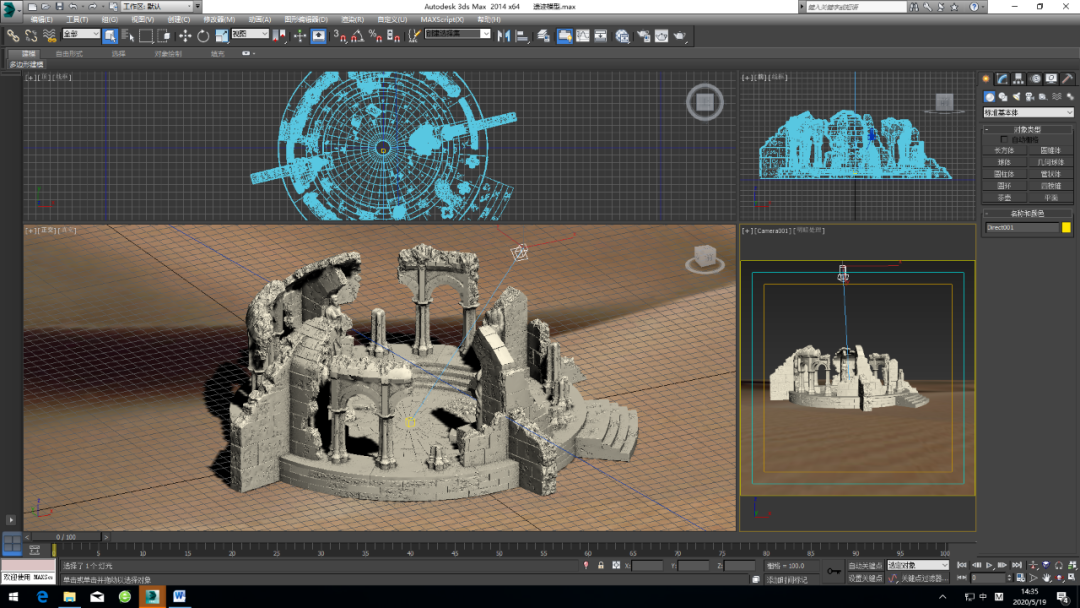Click the 茶壶 teapot primitive button

1004,197
